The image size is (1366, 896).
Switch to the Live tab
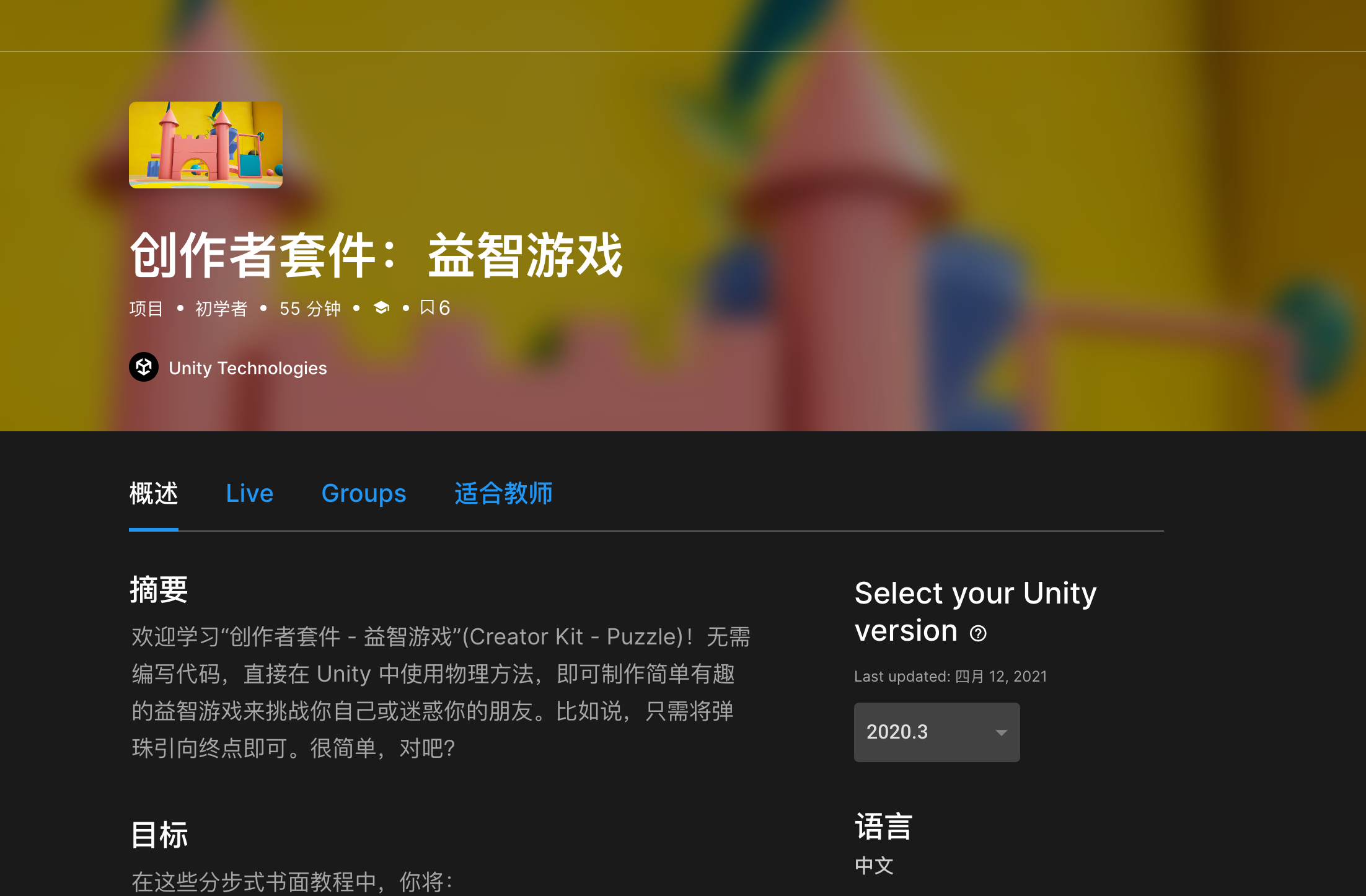coord(249,493)
